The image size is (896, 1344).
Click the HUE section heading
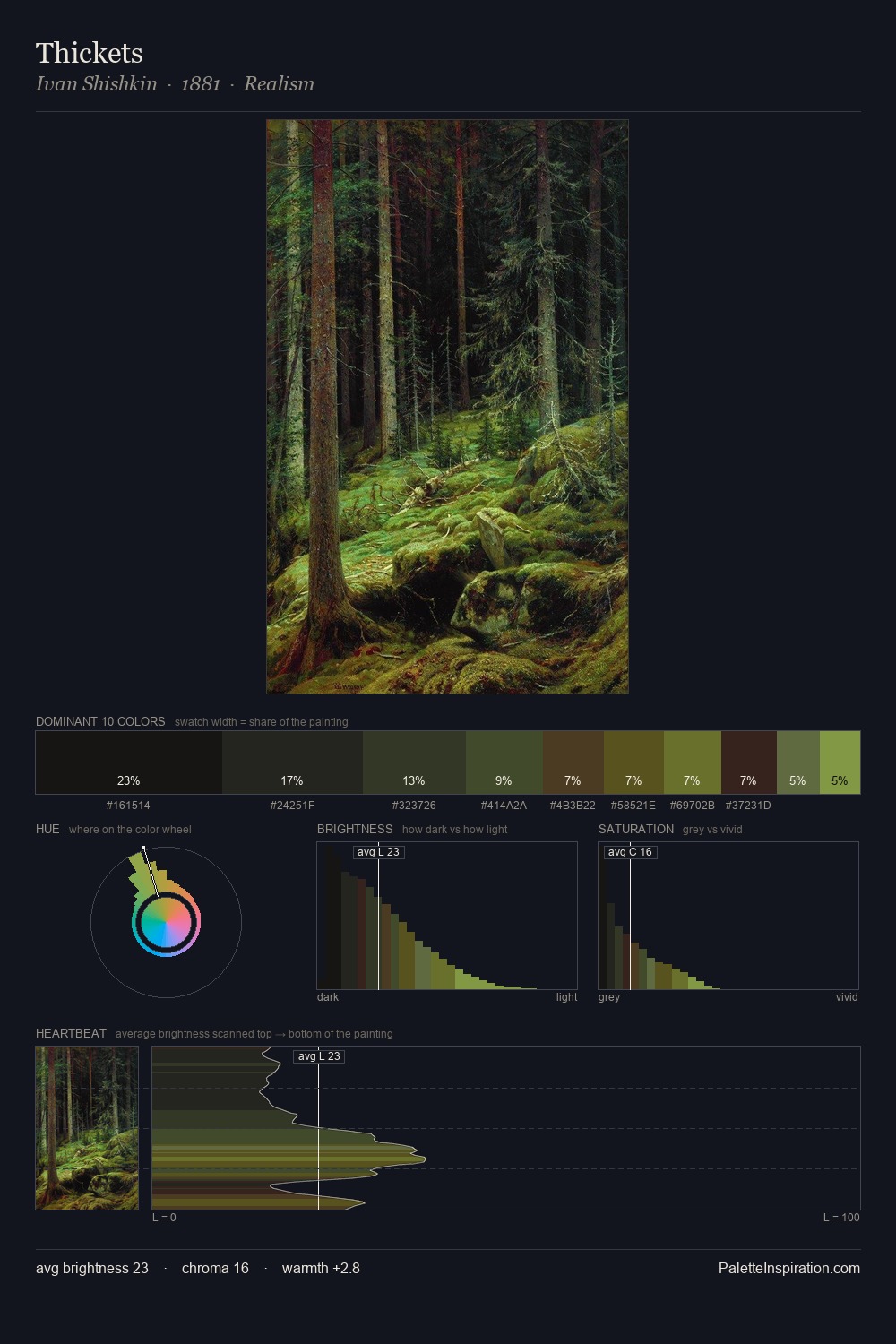click(47, 829)
